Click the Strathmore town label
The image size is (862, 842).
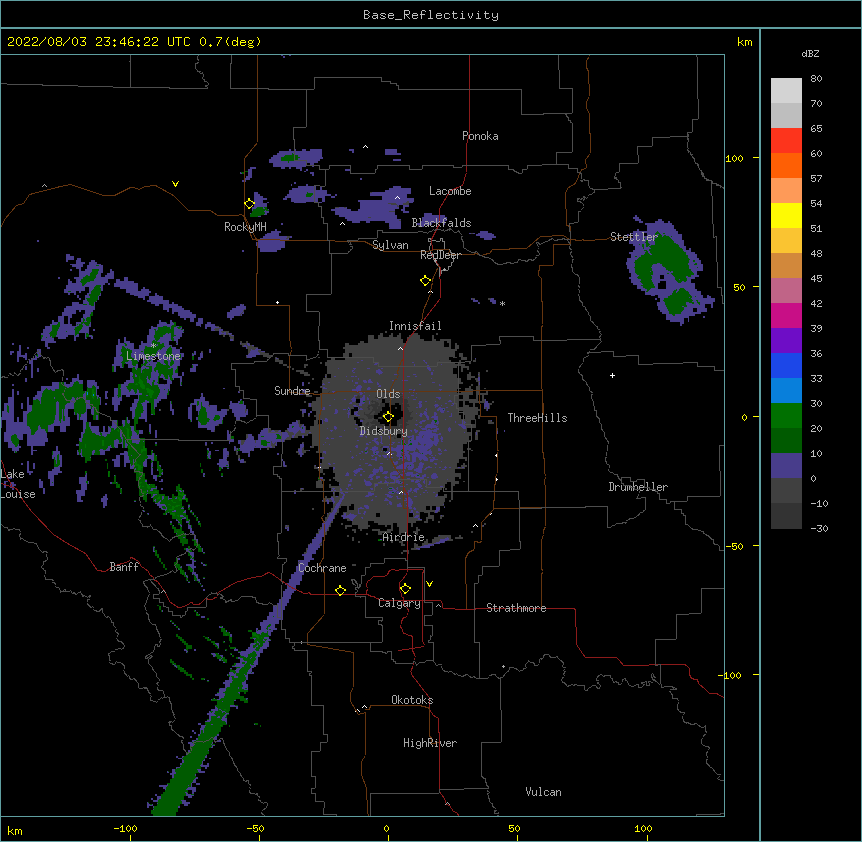click(516, 608)
